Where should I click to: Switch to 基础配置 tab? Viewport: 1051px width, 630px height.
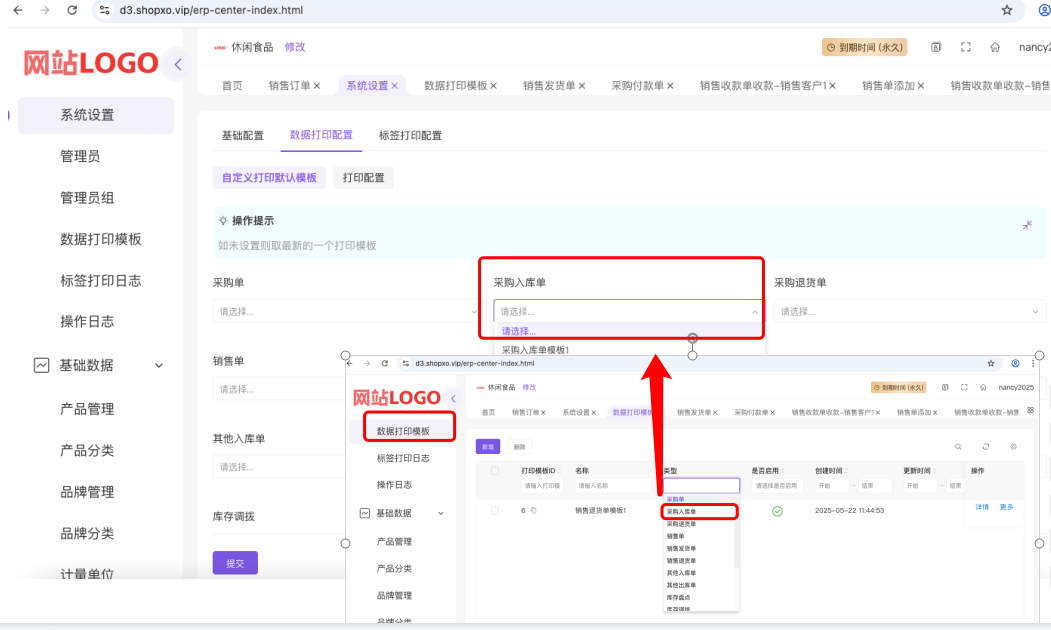243,135
